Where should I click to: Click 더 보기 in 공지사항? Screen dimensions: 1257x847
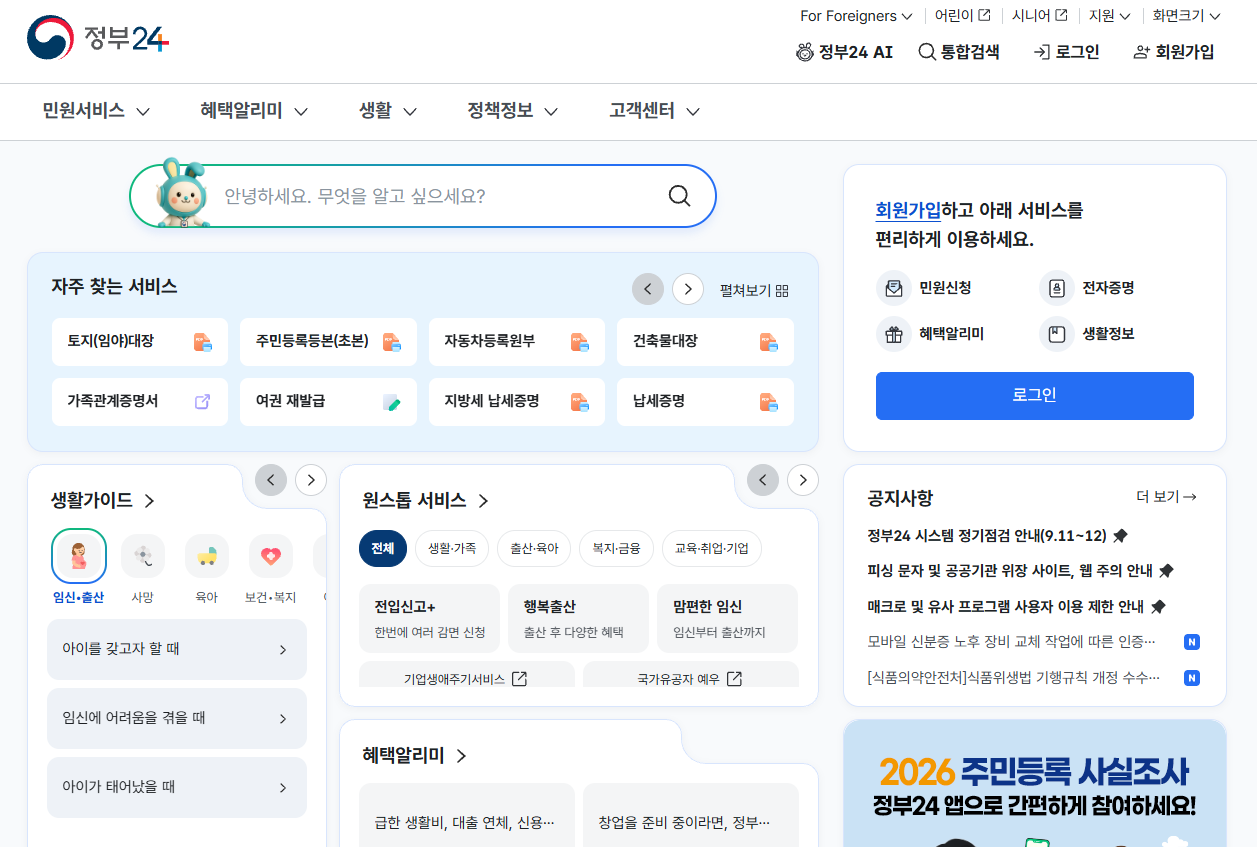(x=1167, y=497)
